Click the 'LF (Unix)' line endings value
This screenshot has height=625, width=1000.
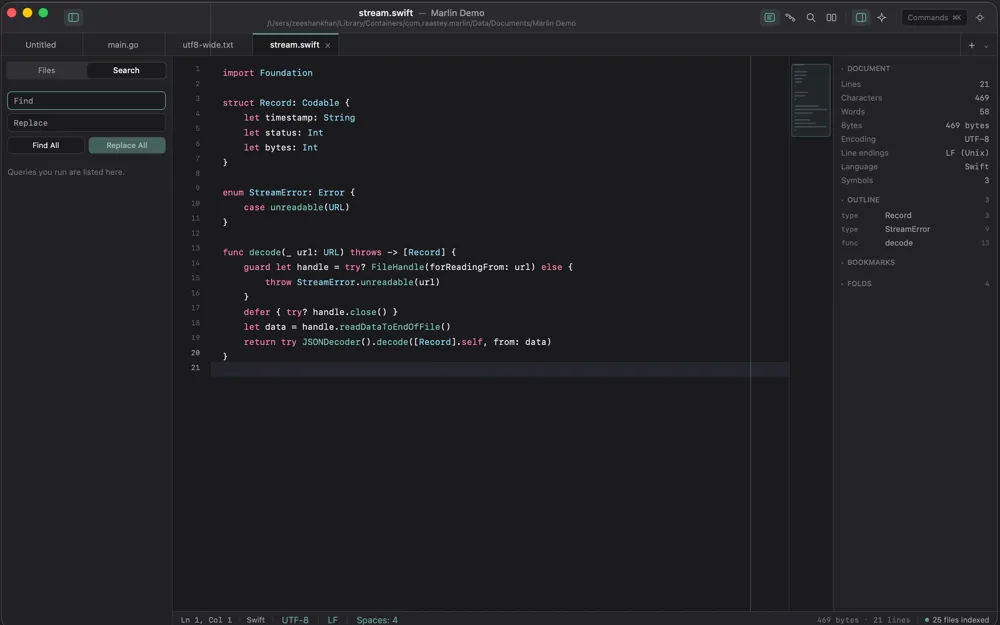click(x=967, y=153)
